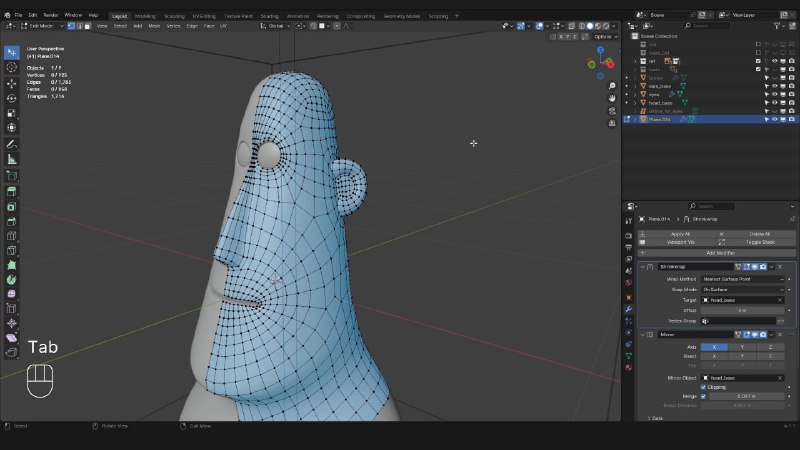Click the Add Modifier button
This screenshot has height=450, width=800.
coord(717,253)
